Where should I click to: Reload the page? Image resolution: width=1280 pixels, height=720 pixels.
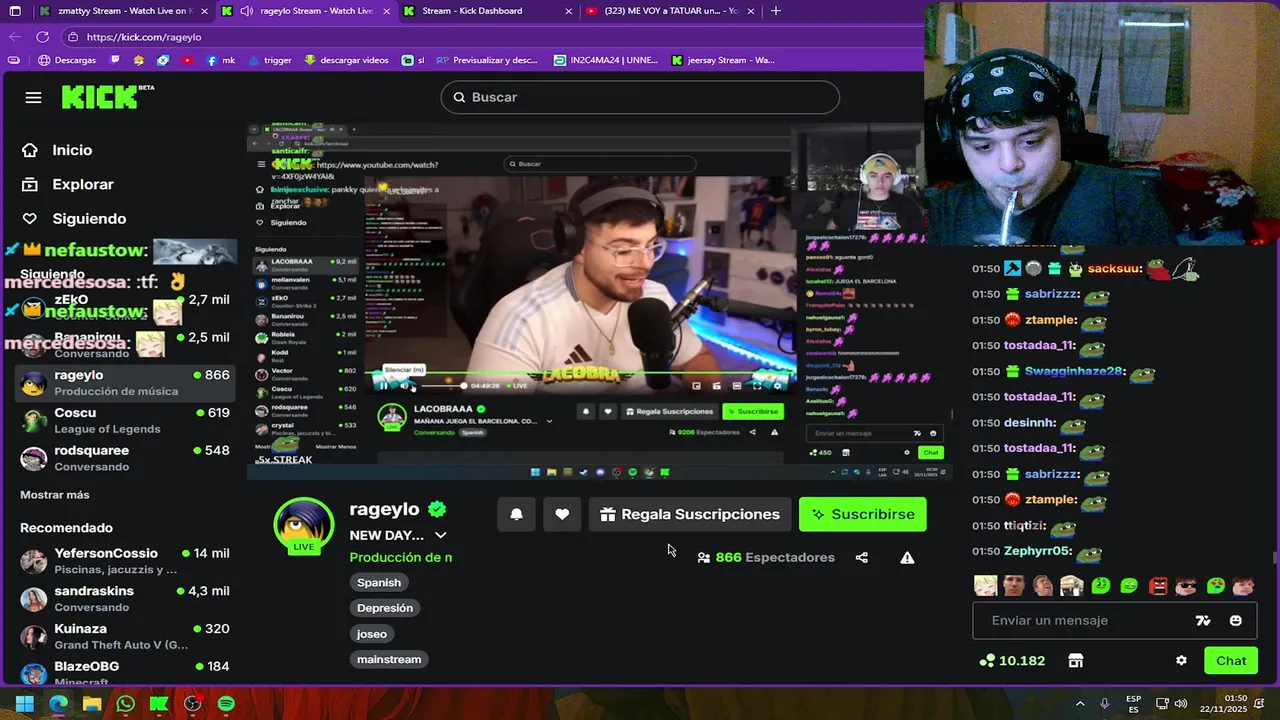(42, 37)
